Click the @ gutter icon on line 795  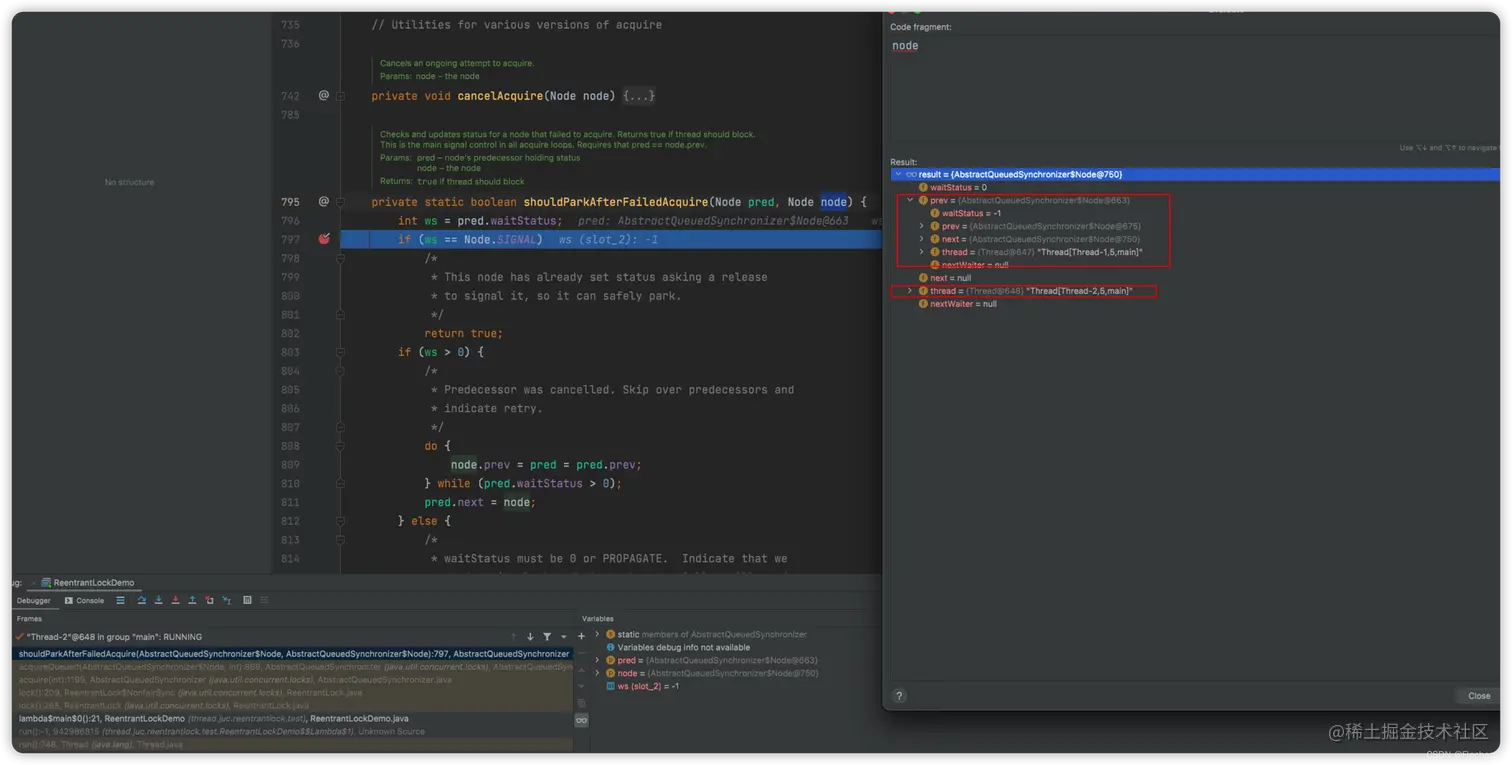[x=324, y=201]
